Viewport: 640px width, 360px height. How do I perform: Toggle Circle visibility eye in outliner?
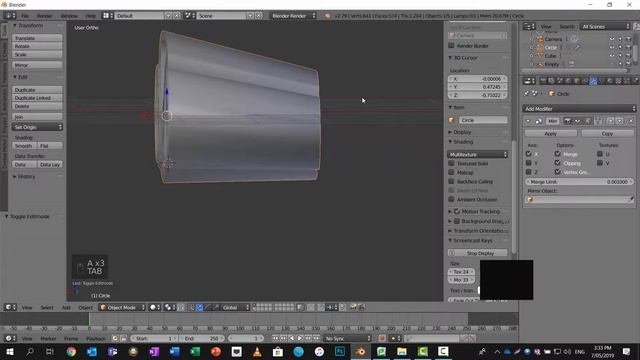click(x=611, y=47)
